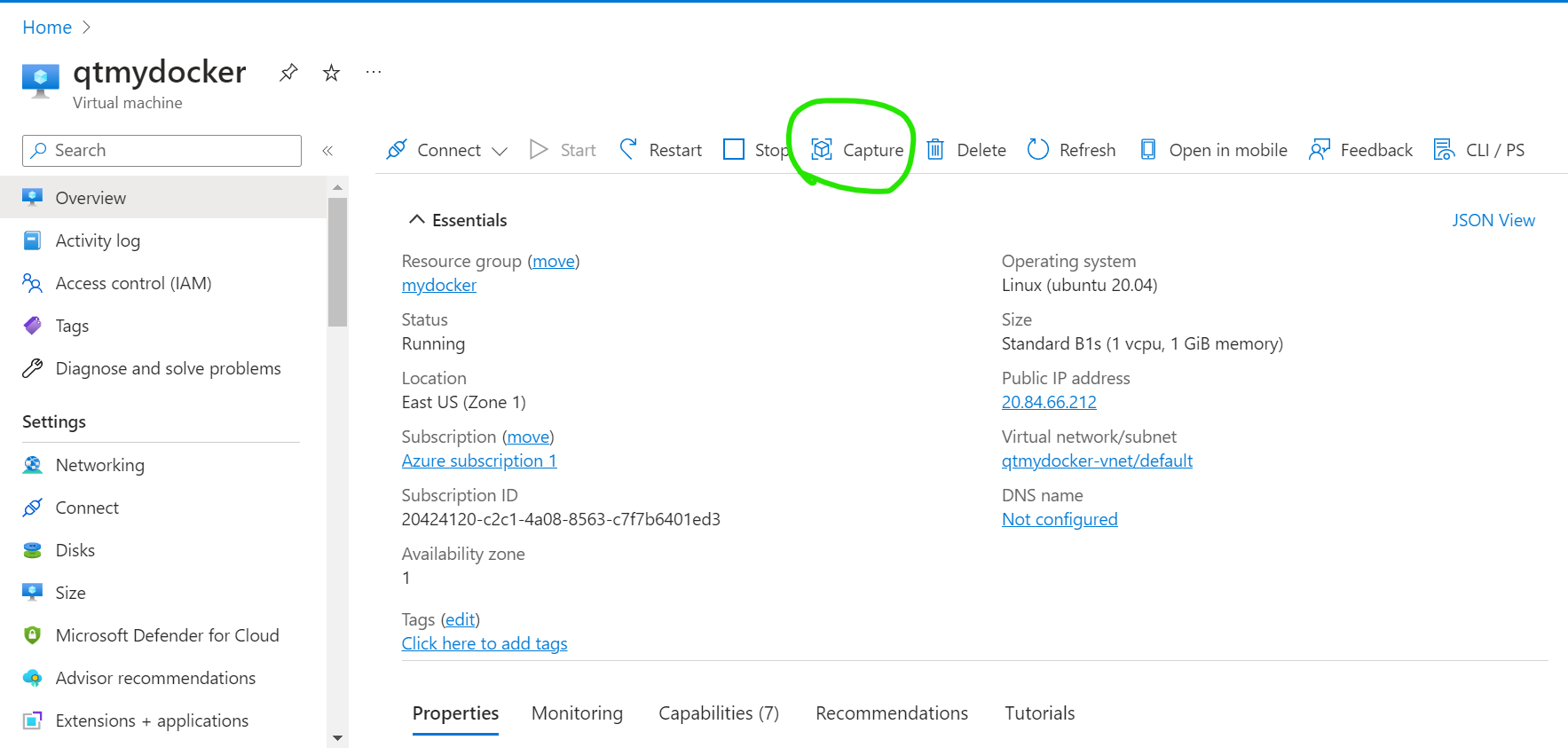This screenshot has height=748, width=1568.
Task: Mark qtmydocker as favorite with star icon
Action: 331,73
